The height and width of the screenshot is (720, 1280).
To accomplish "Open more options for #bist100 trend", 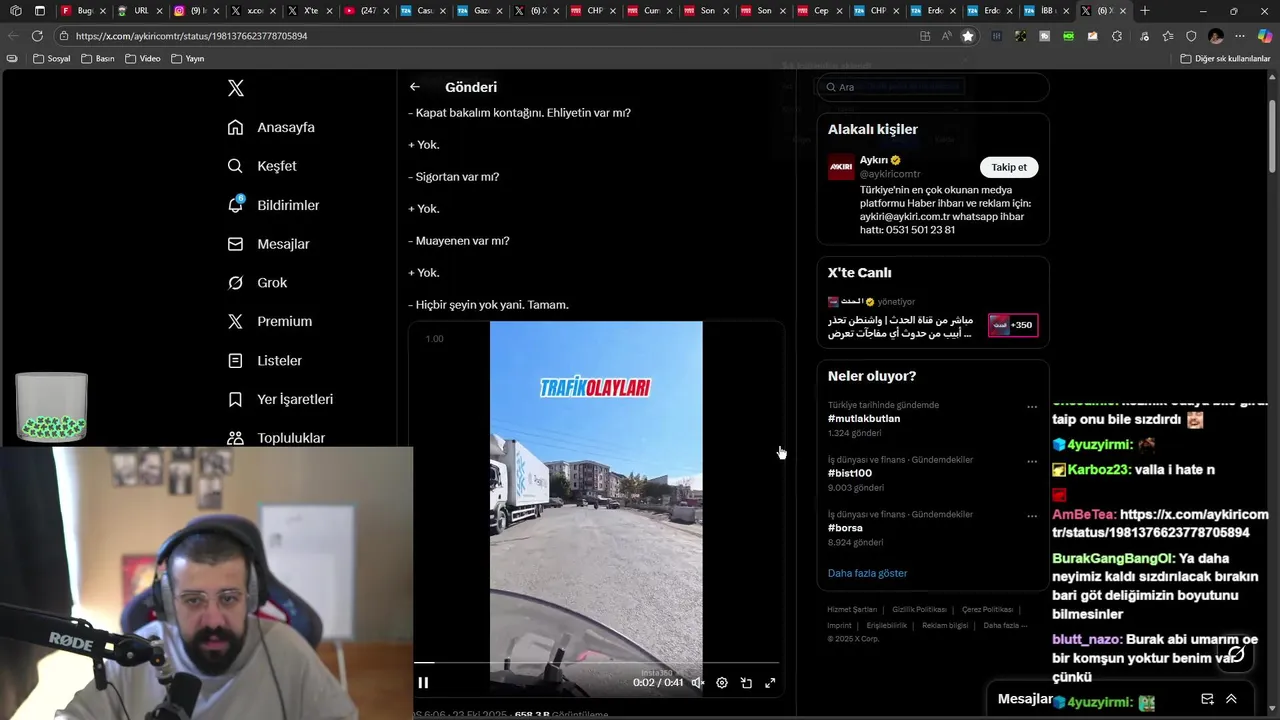I will (x=1032, y=461).
